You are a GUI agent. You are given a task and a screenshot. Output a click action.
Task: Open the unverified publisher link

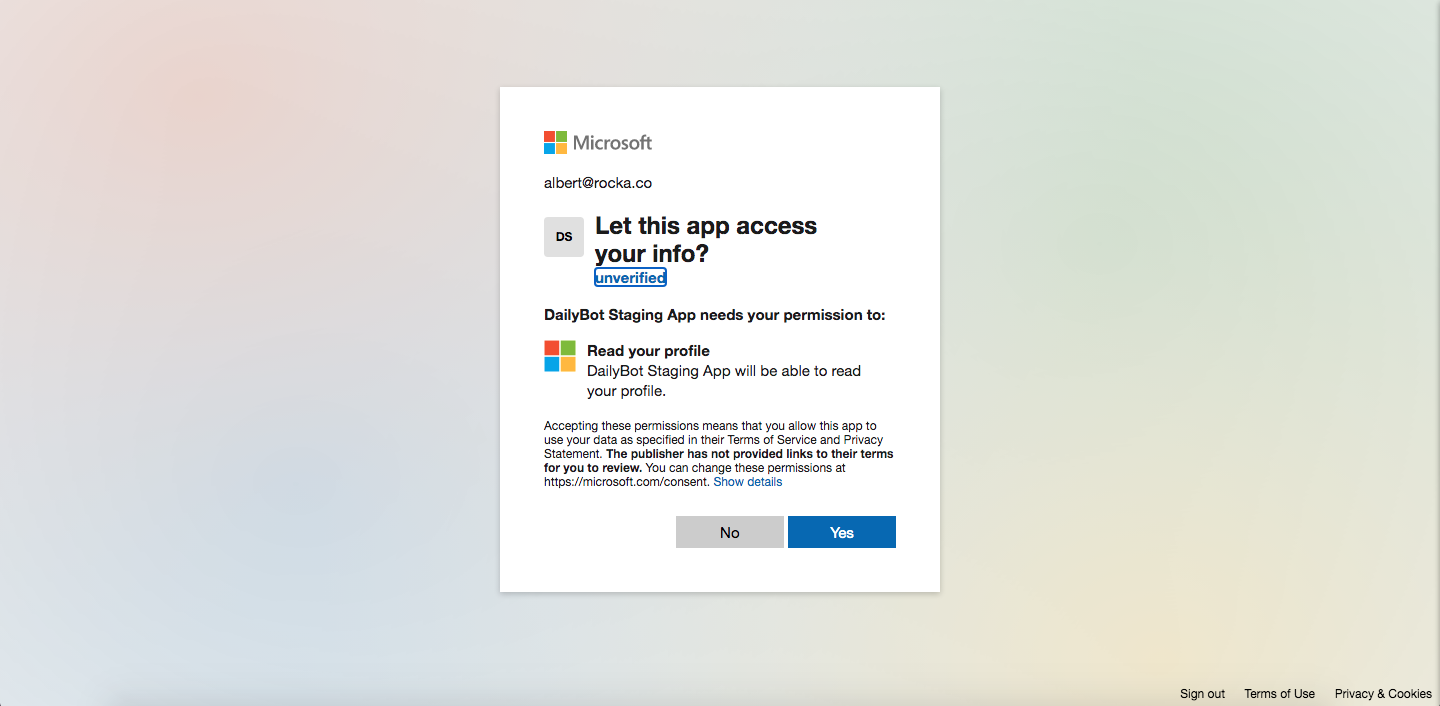click(x=630, y=278)
